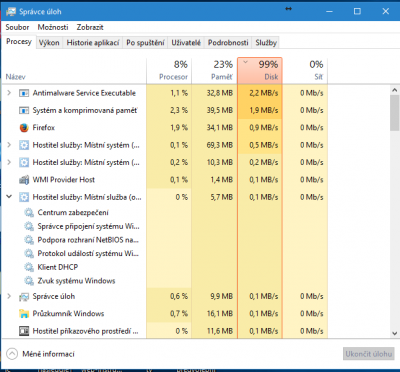Select the Průzkumník Windows folder icon
Screen dimensions: 400x372
pos(24,314)
